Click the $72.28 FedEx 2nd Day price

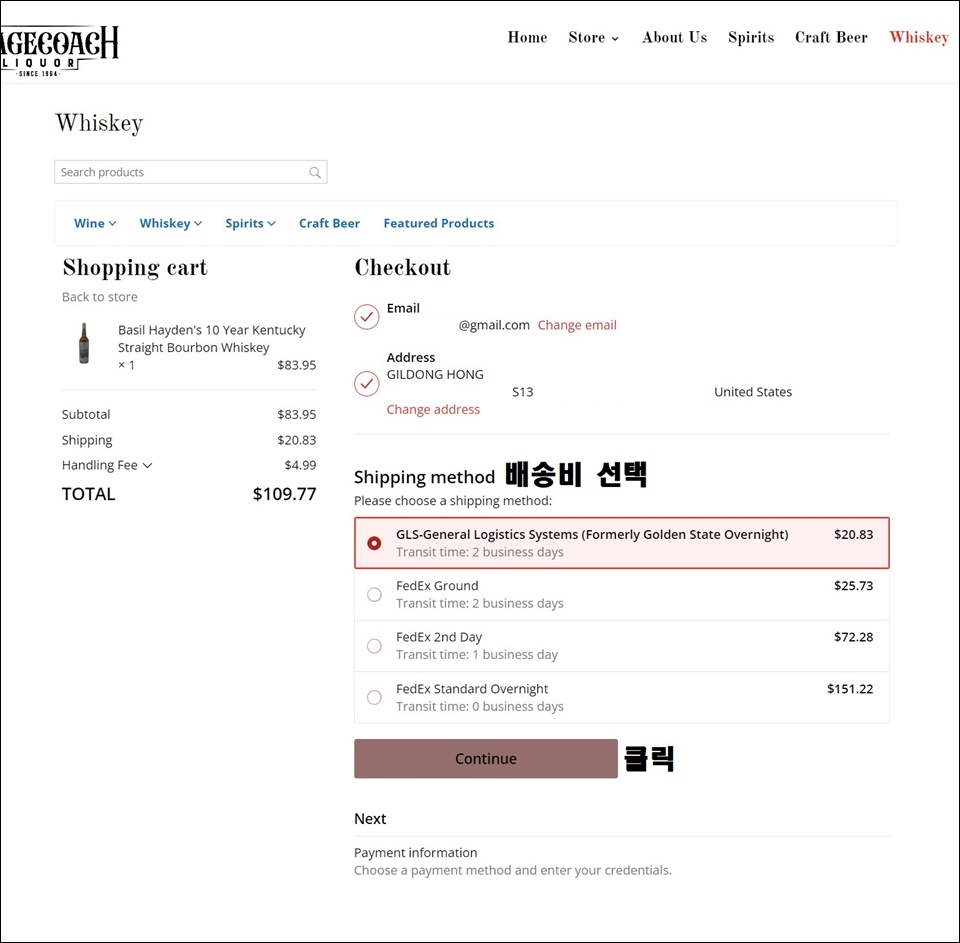coord(853,637)
